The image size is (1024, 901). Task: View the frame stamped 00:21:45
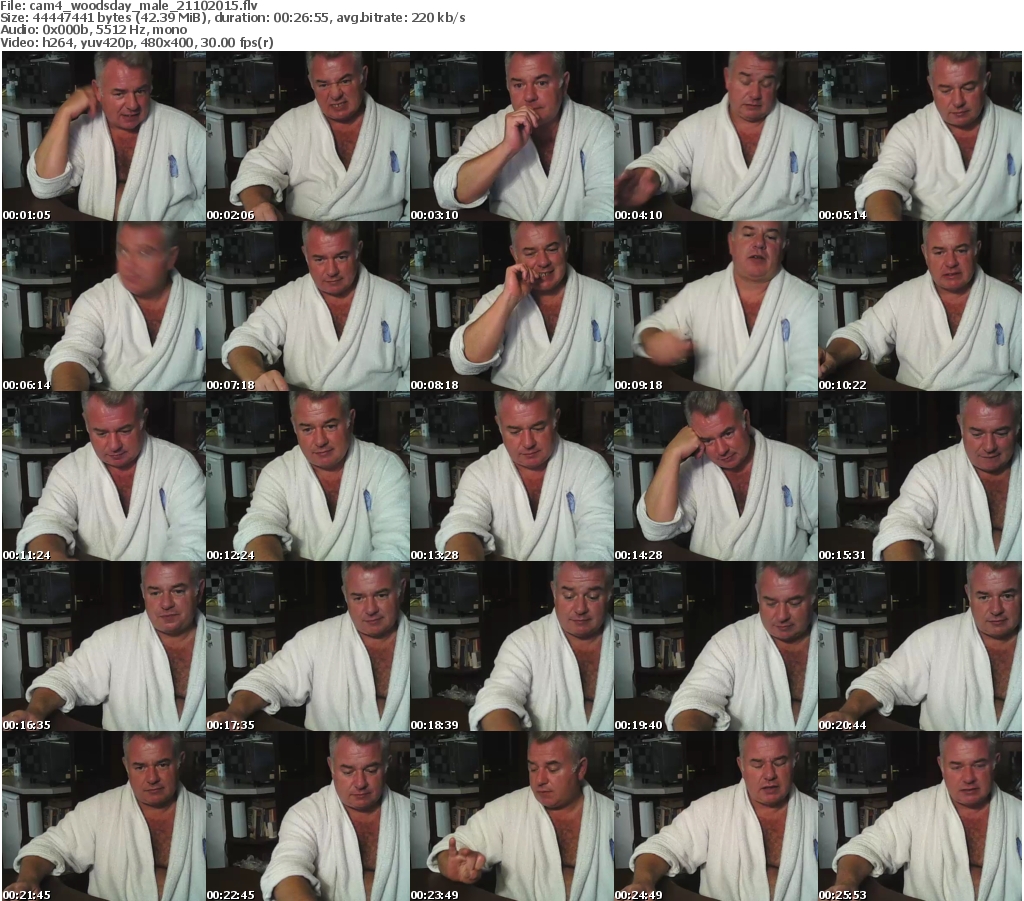coord(104,816)
